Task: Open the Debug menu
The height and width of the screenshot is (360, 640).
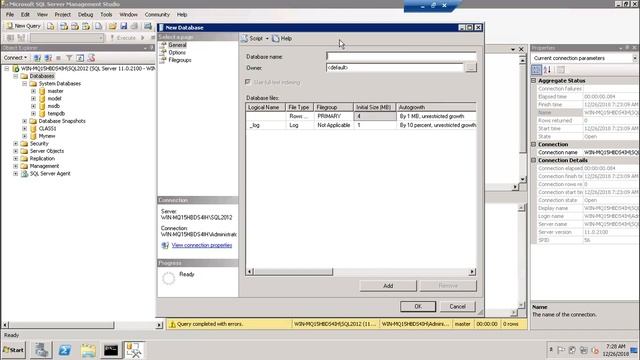Action: click(85, 14)
